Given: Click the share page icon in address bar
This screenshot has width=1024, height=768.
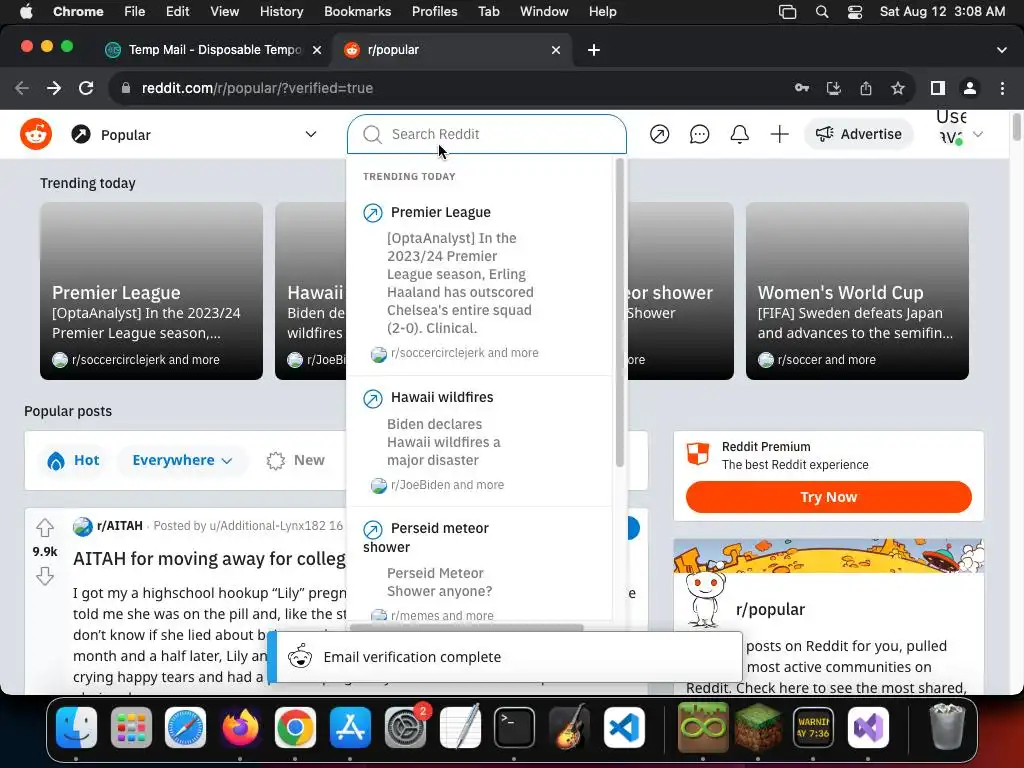Looking at the screenshot, I should click(866, 88).
